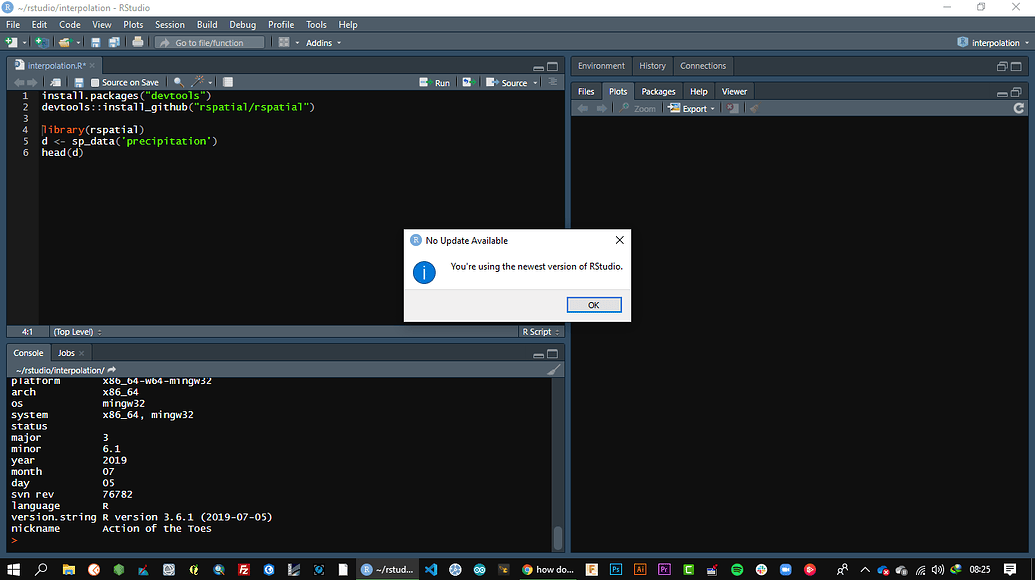Switch to the Help tab
The height and width of the screenshot is (580, 1035).
click(698, 92)
